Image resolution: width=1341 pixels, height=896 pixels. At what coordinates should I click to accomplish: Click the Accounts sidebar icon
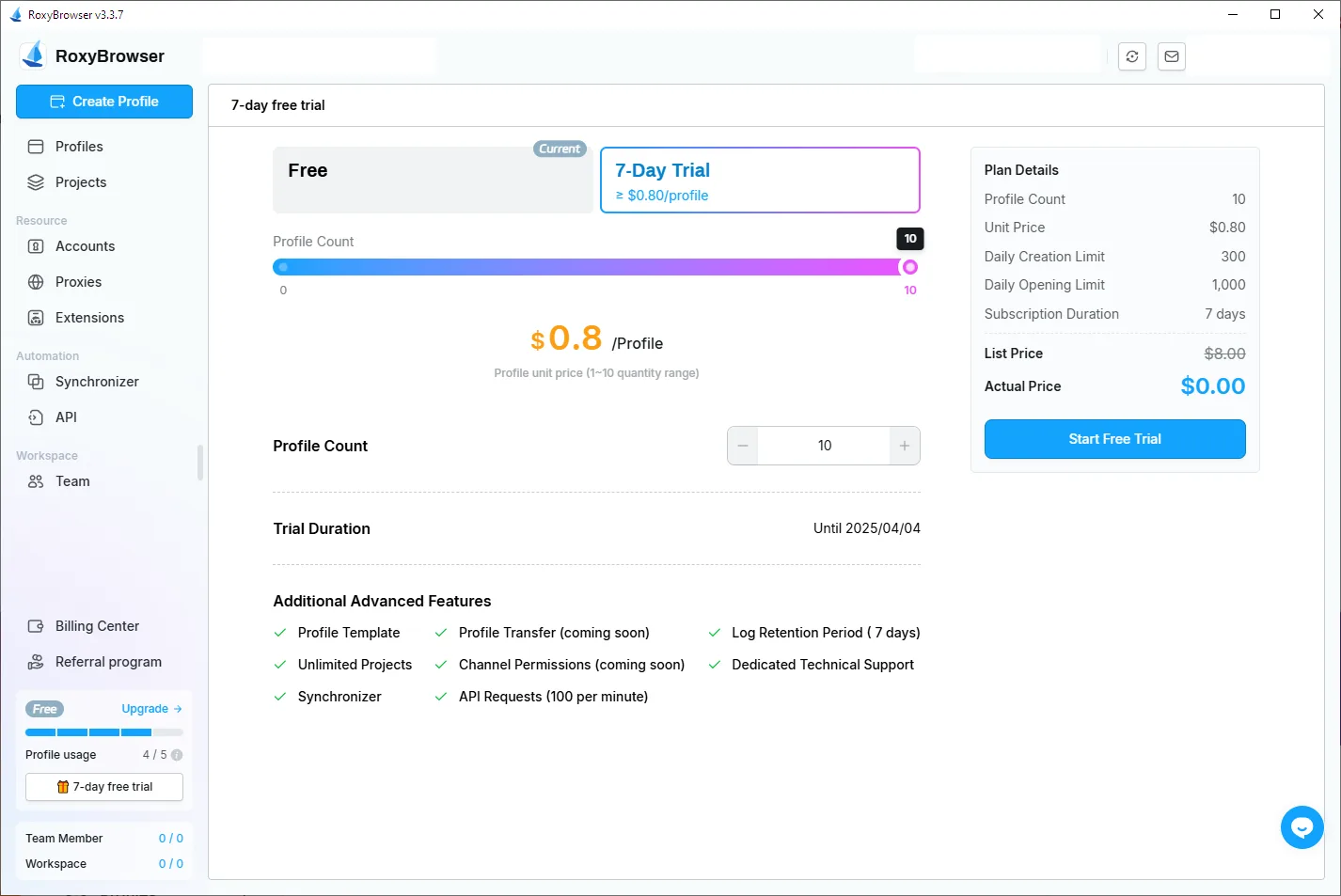36,246
